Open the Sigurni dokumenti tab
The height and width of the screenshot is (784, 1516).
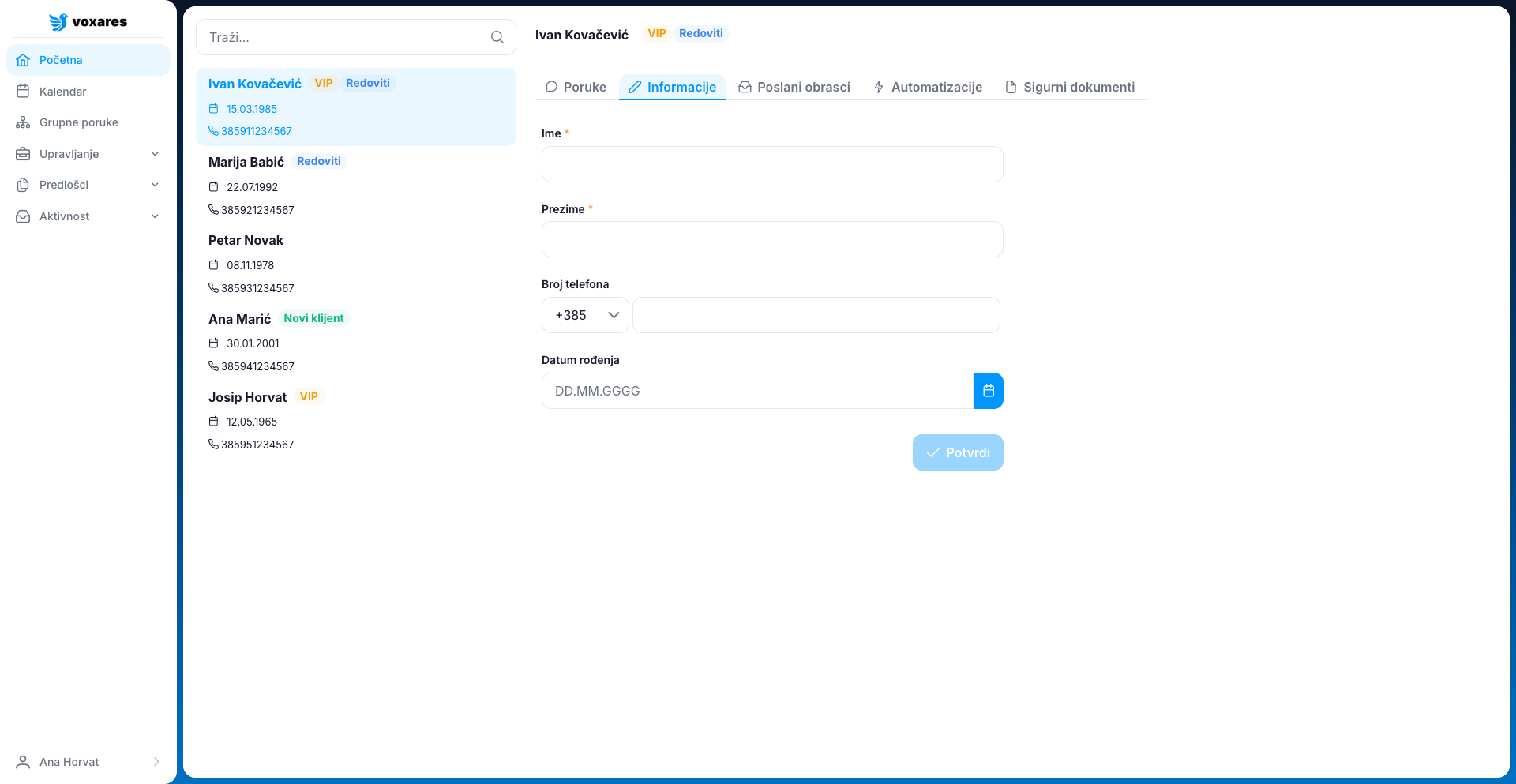tap(1070, 87)
